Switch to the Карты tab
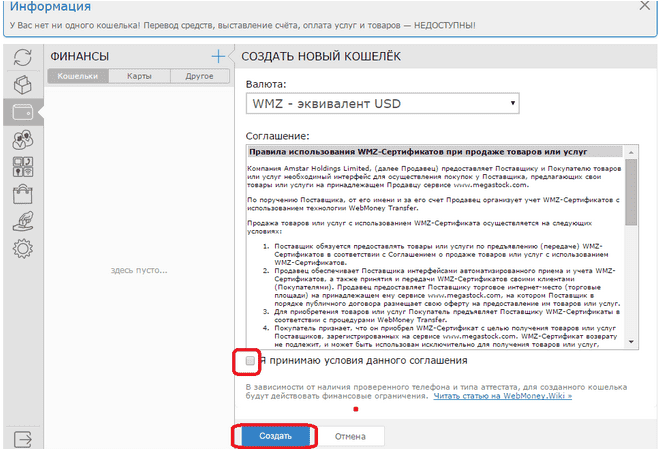659x449 pixels. [x=139, y=75]
